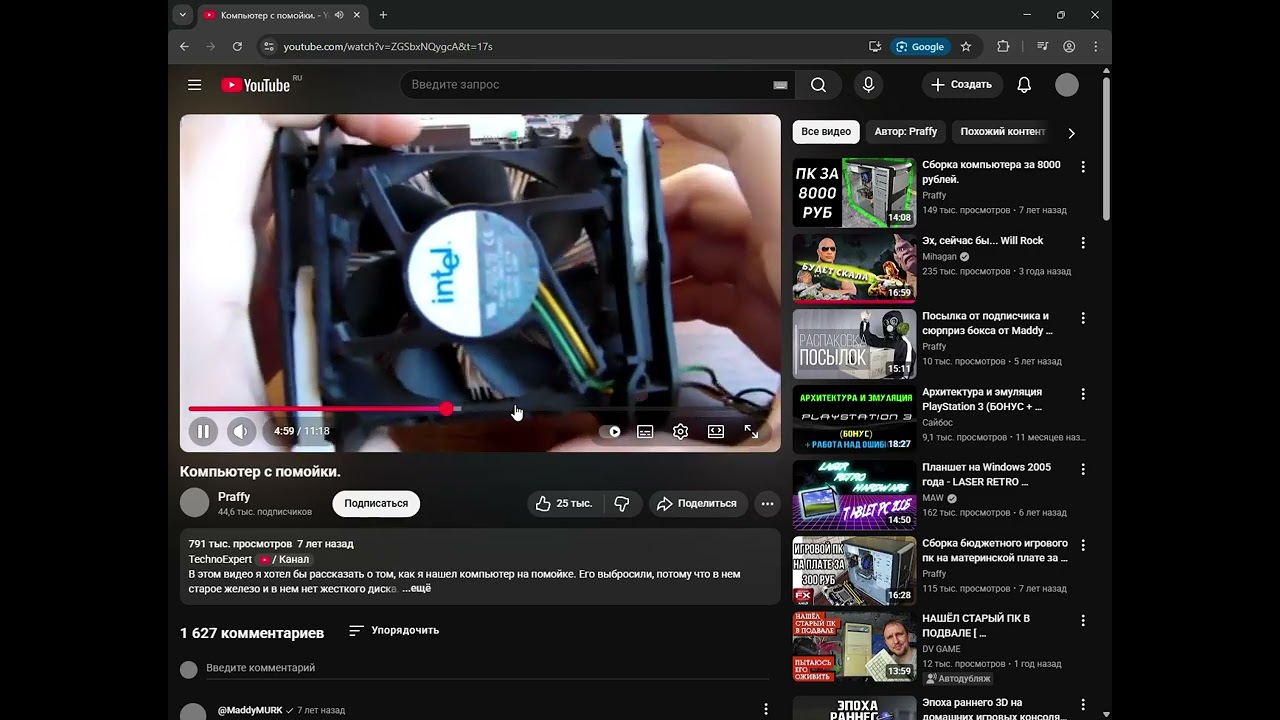Open Сборка компьютера за 8000 рублей thumbnail
Viewport: 1280px width, 720px height.
[x=854, y=193]
